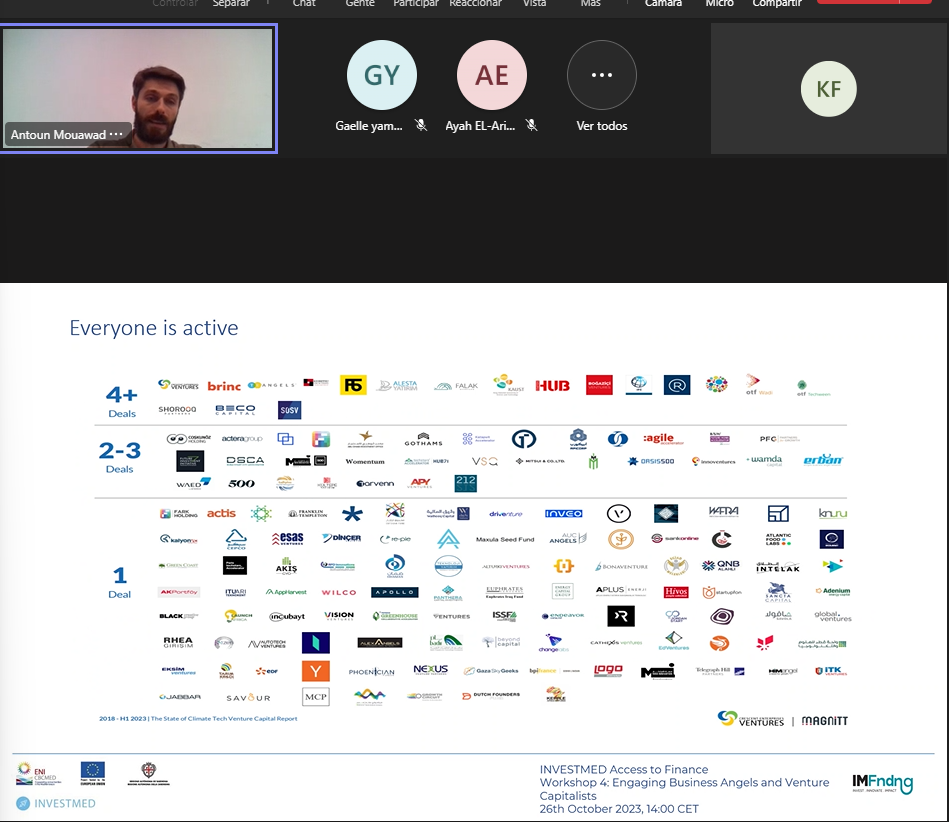Toggle the Cámara on or off
The width and height of the screenshot is (949, 822).
(663, 4)
